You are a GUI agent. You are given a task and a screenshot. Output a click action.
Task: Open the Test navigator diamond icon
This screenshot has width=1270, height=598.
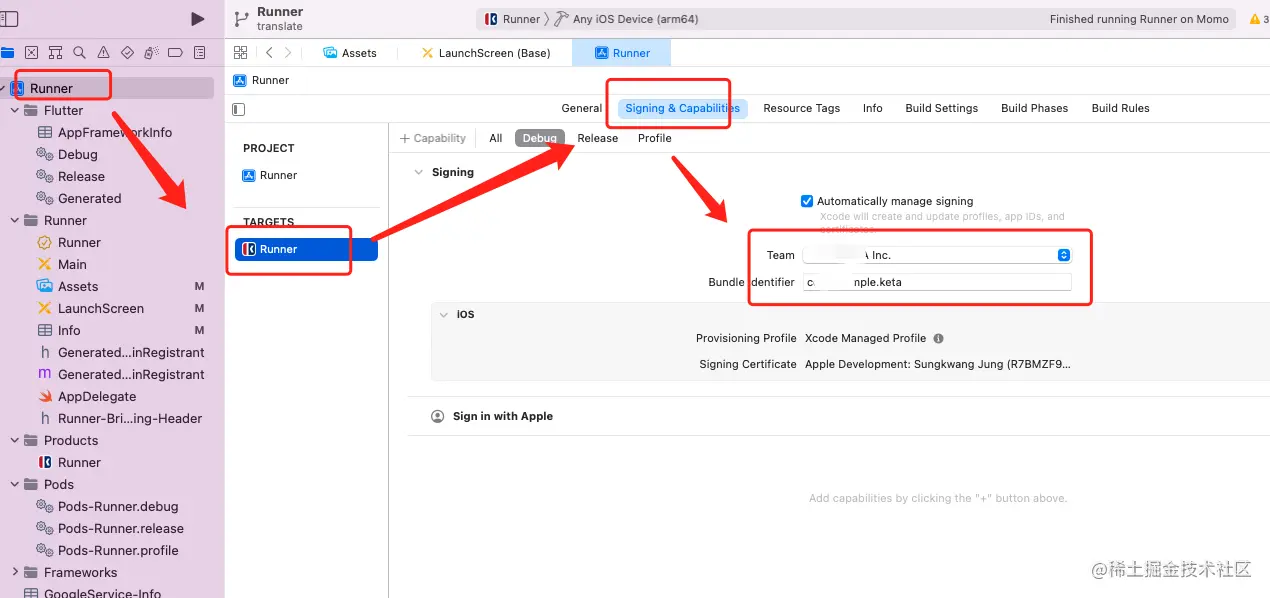127,52
